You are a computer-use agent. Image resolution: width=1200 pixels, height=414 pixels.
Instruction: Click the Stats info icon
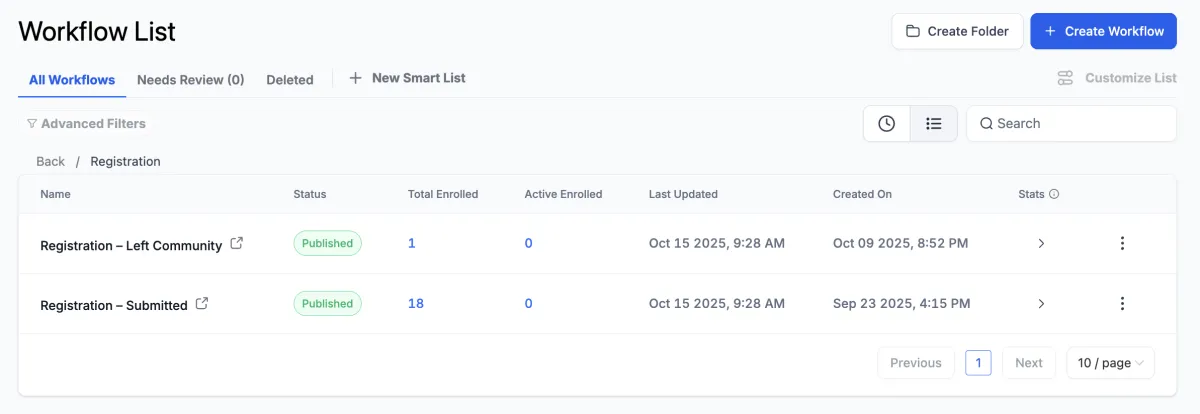(x=1054, y=194)
